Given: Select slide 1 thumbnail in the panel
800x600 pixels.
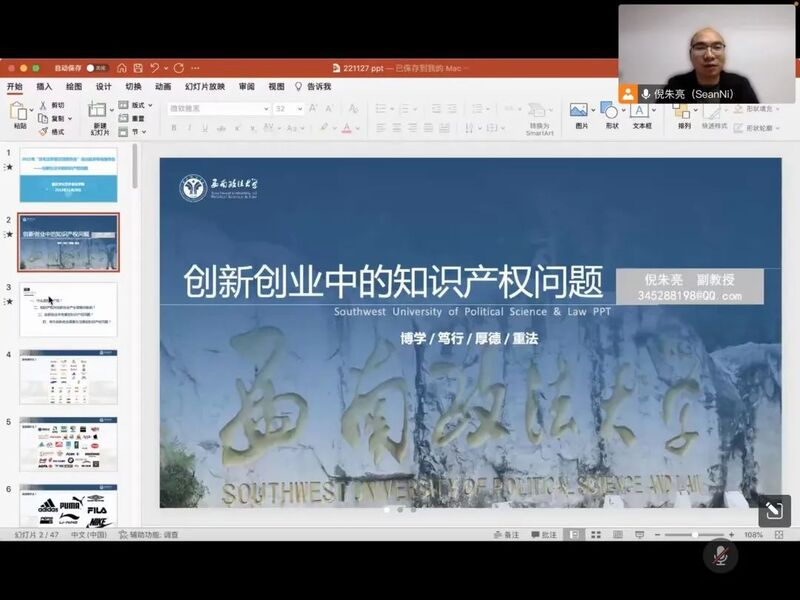Looking at the screenshot, I should tap(68, 175).
